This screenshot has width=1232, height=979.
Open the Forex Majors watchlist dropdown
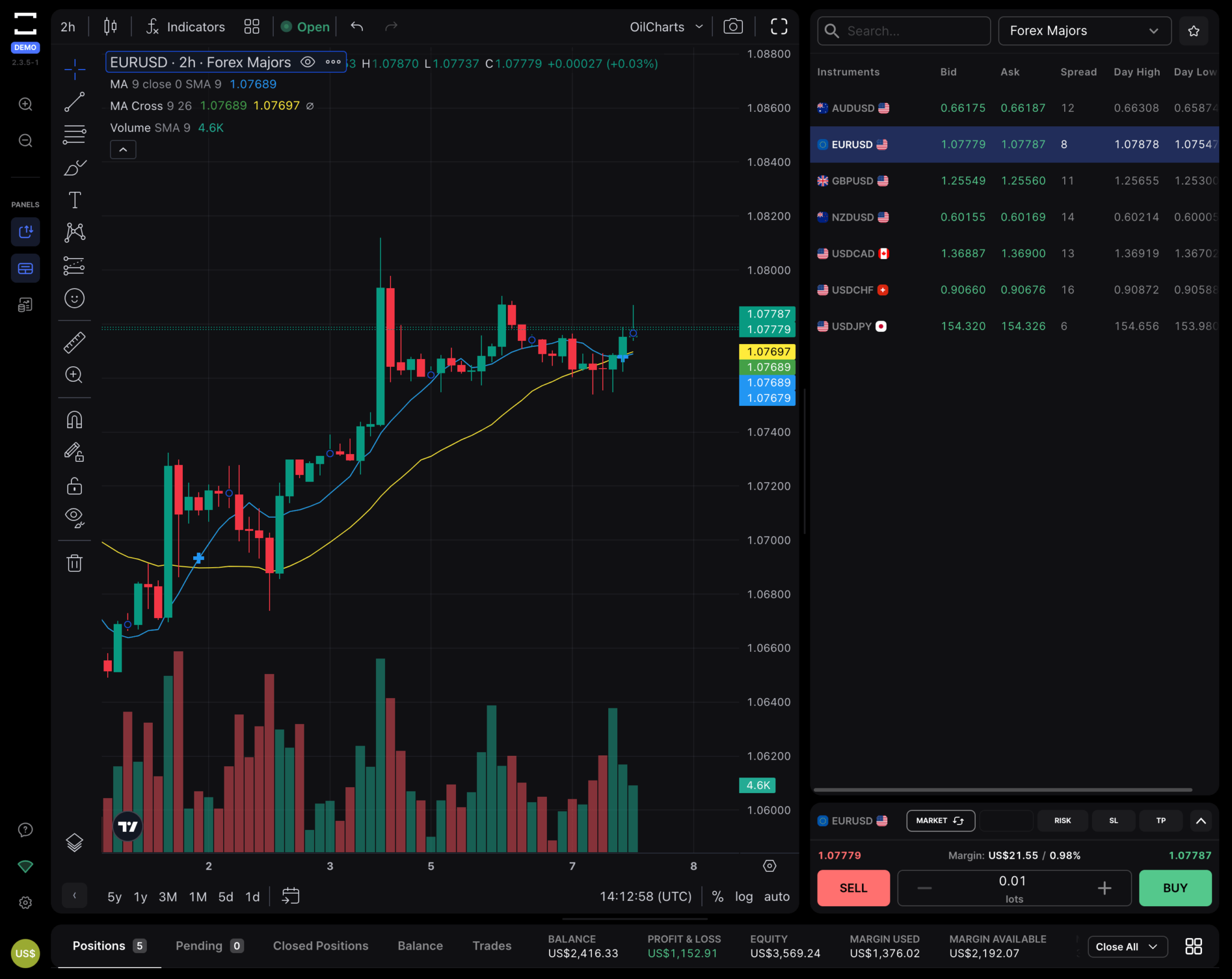(1084, 31)
